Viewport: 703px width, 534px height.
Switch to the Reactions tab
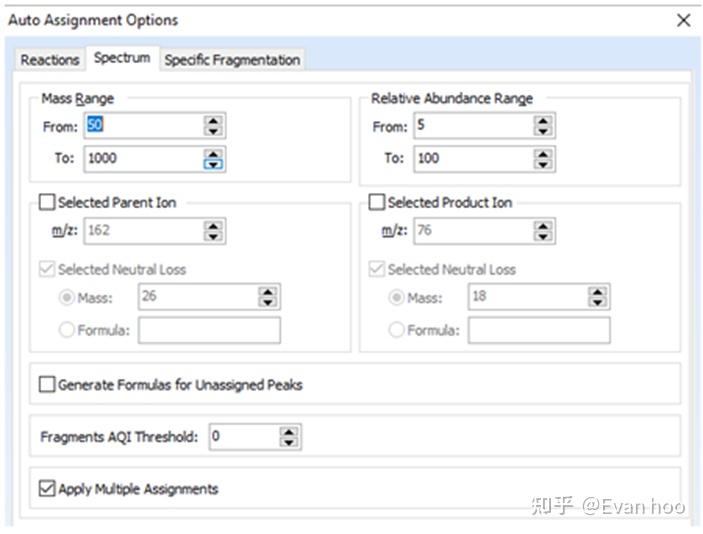click(50, 60)
